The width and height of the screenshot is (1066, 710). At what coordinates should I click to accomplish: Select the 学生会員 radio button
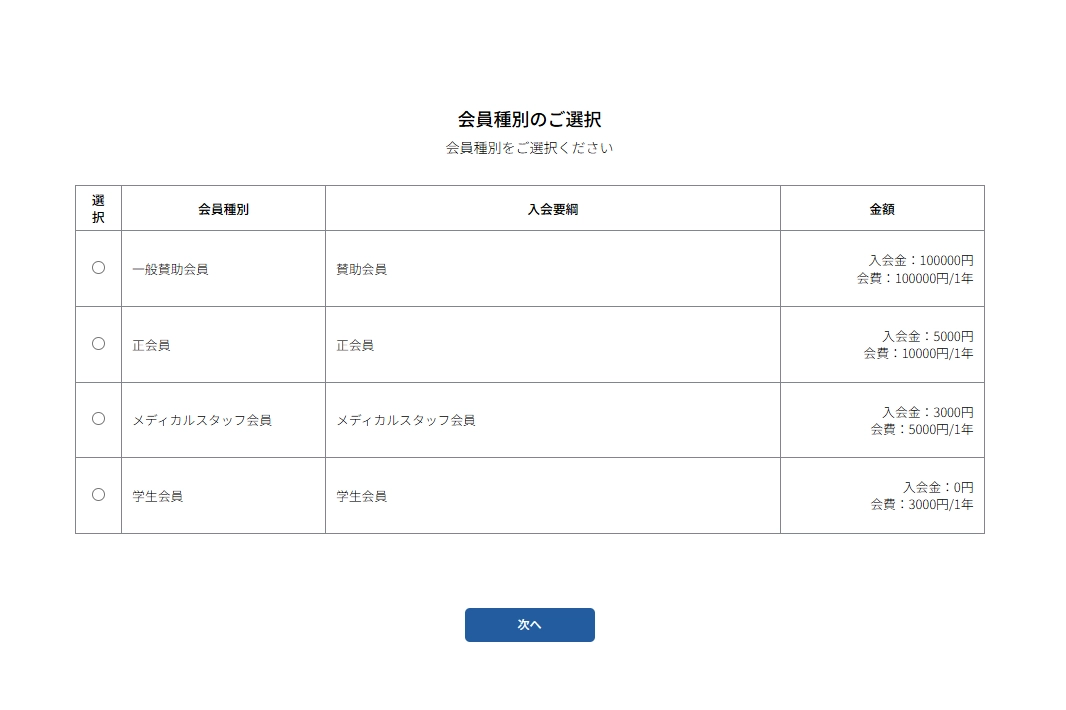(x=98, y=494)
